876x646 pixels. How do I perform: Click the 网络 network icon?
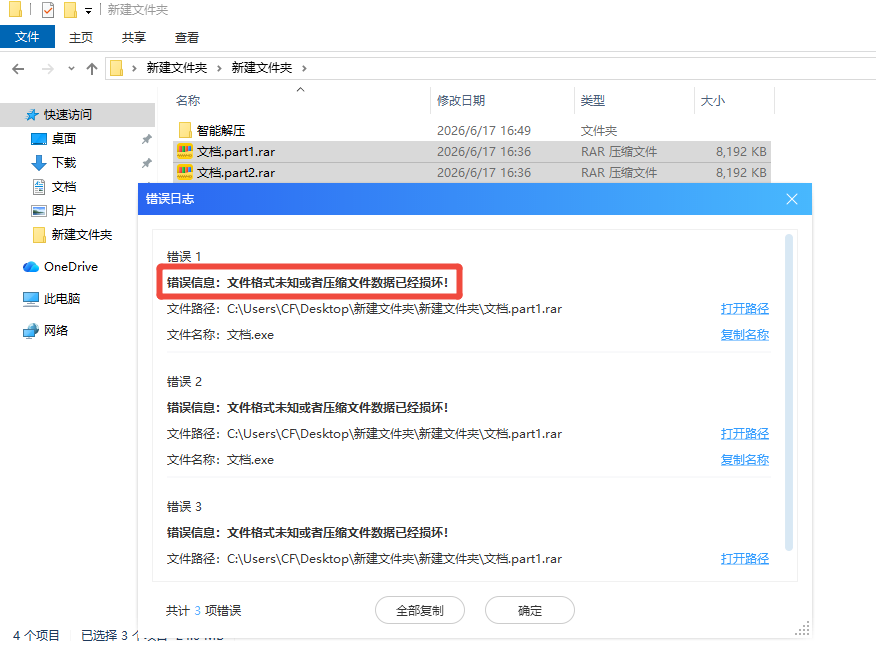31,331
